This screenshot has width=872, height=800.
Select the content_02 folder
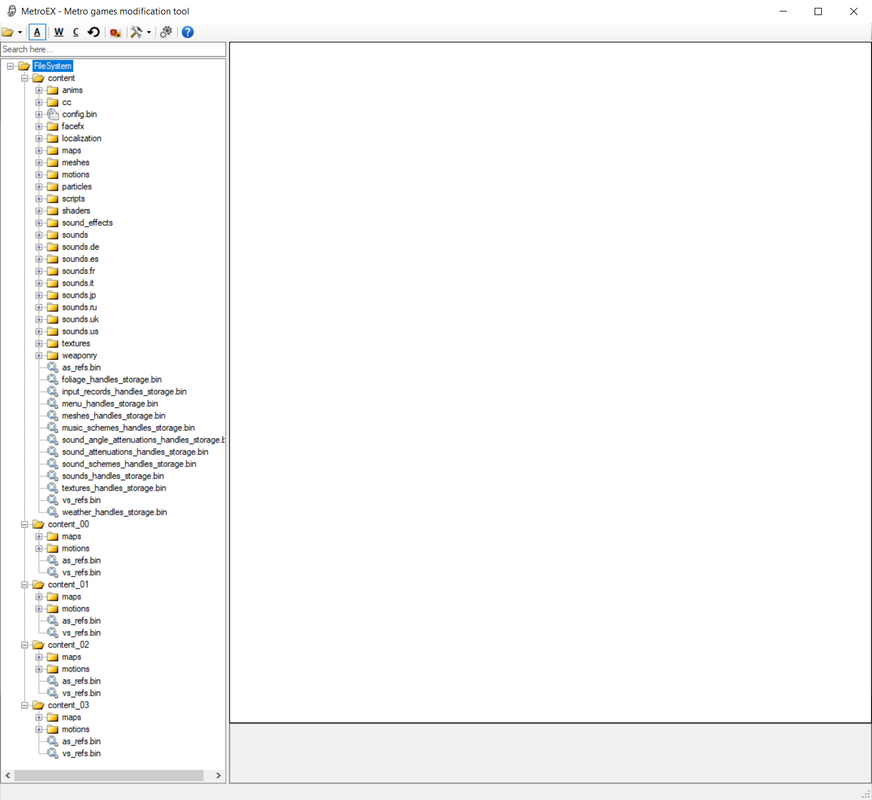tap(68, 645)
